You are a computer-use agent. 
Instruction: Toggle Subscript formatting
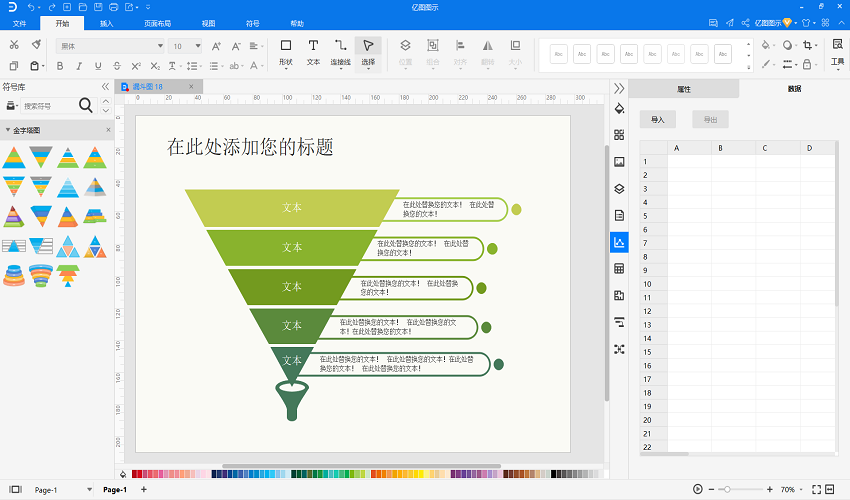[155, 66]
